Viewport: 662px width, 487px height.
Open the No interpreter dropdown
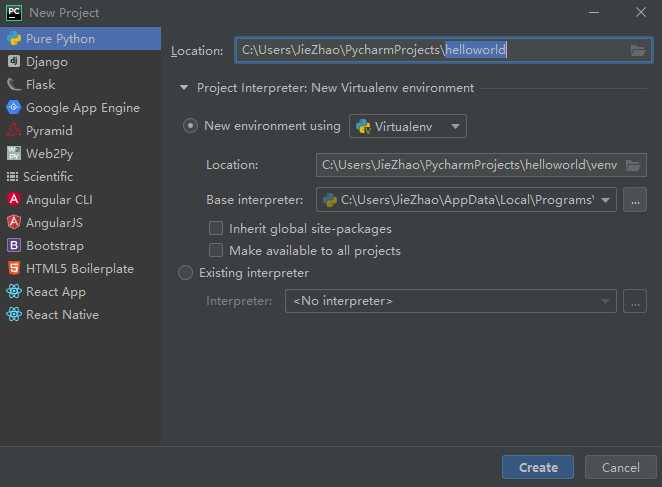[450, 301]
